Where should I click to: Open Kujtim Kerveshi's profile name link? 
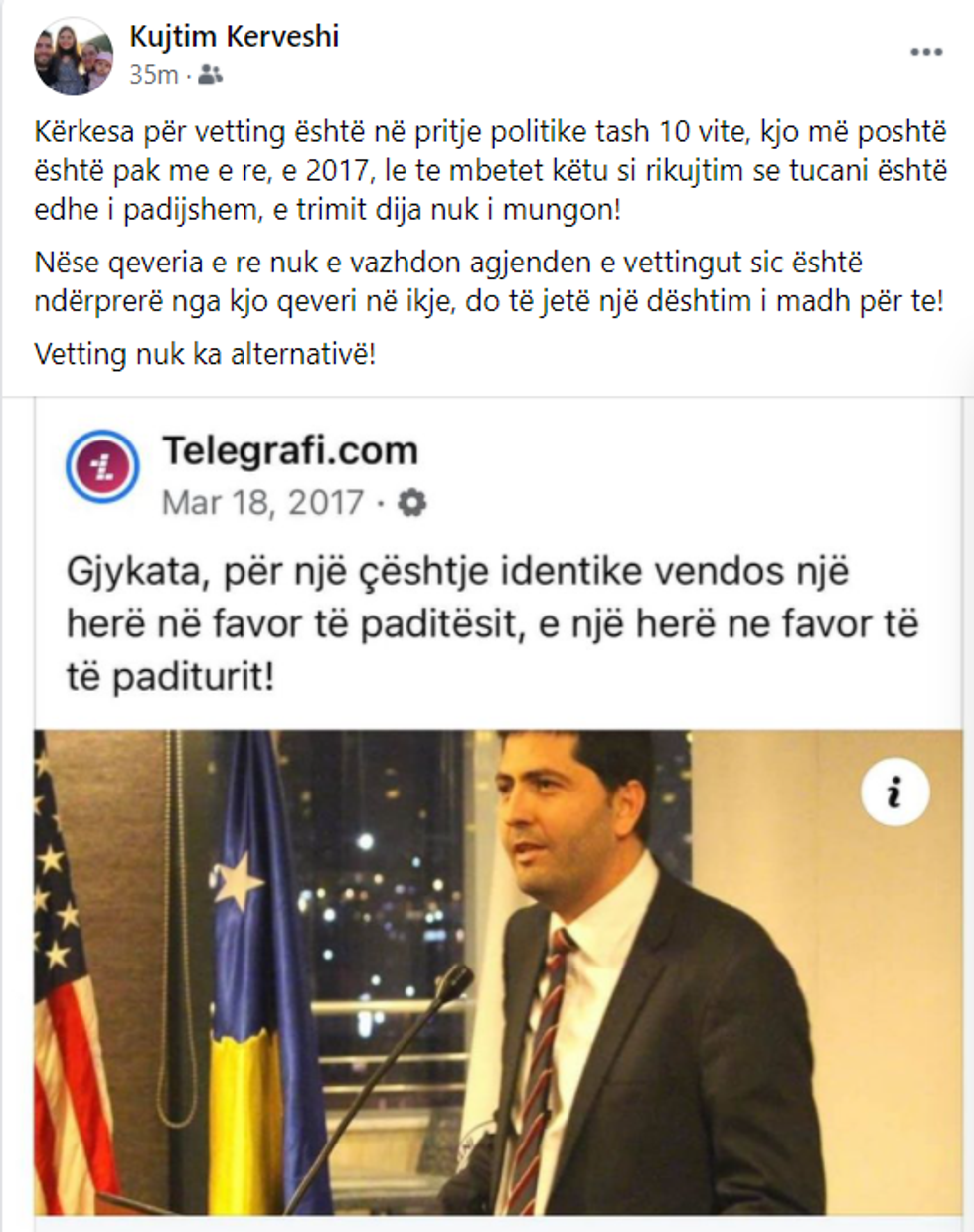234,37
